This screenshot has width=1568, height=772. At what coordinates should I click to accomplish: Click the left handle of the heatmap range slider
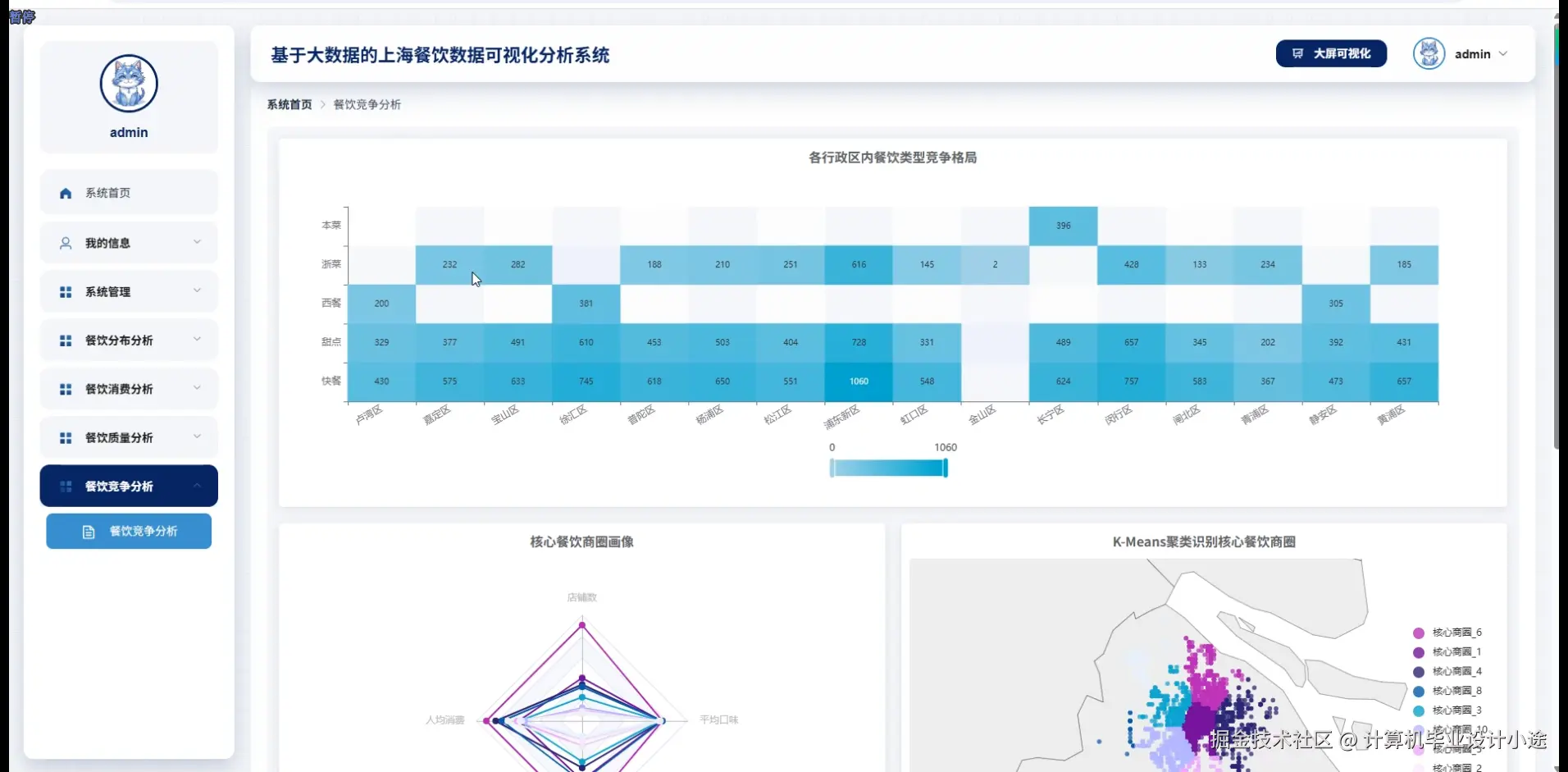coord(832,468)
